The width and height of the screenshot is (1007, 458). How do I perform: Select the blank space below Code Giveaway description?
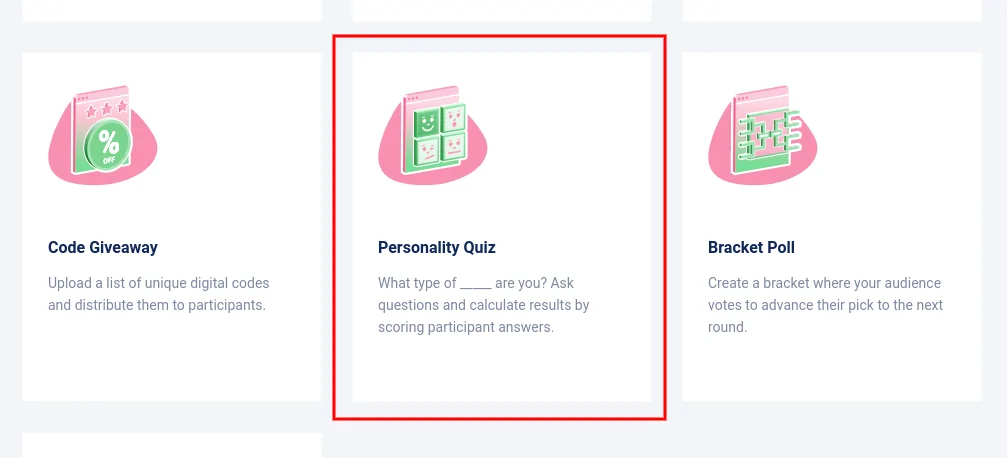click(x=172, y=360)
